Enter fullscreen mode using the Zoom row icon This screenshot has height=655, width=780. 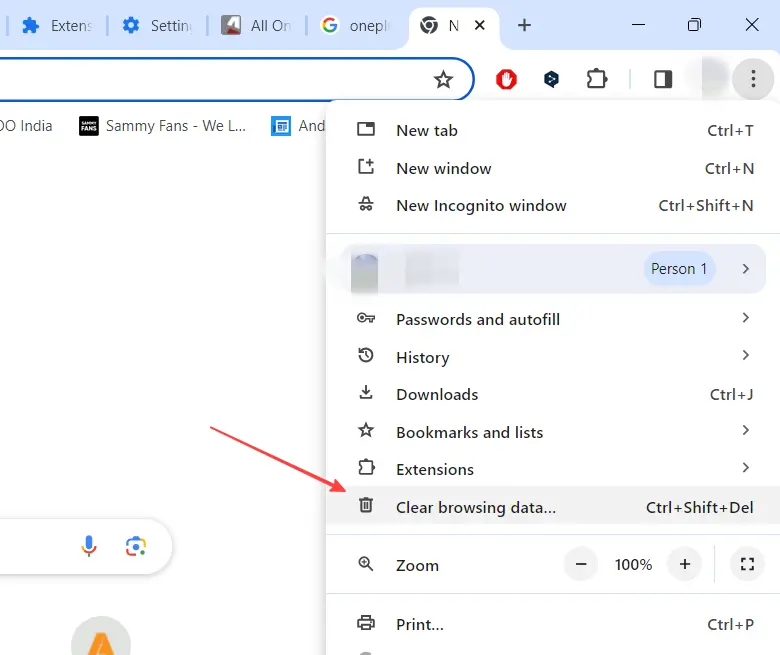coord(746,565)
